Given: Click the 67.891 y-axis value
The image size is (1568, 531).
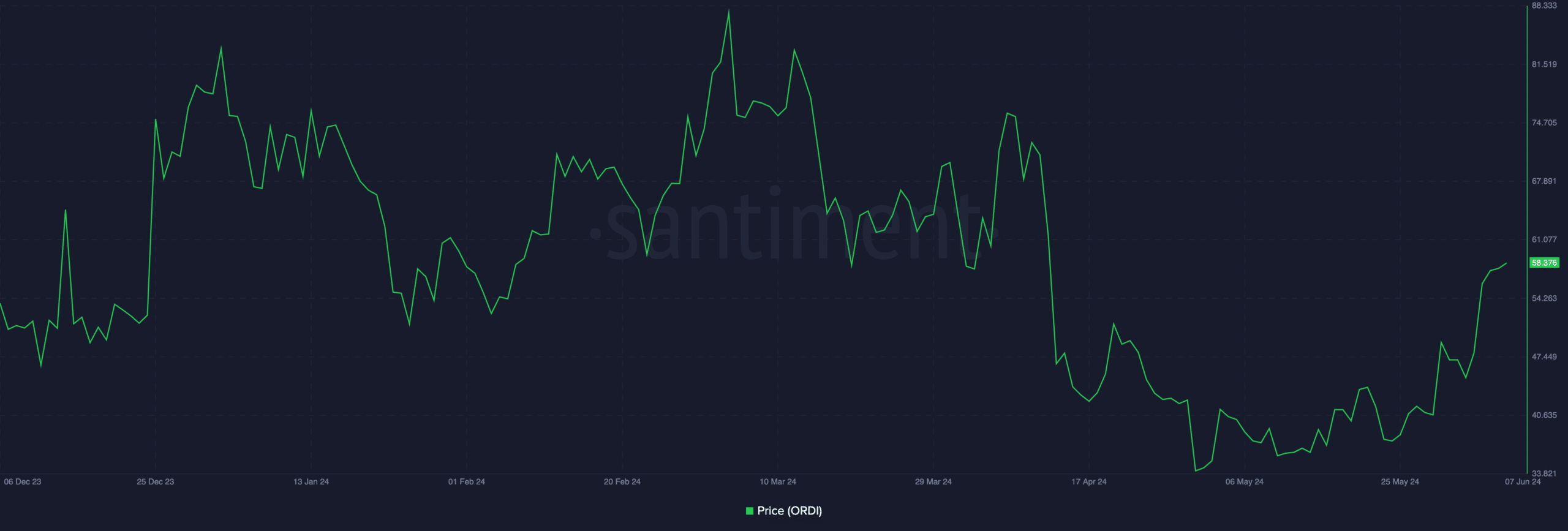Looking at the screenshot, I should [1544, 181].
